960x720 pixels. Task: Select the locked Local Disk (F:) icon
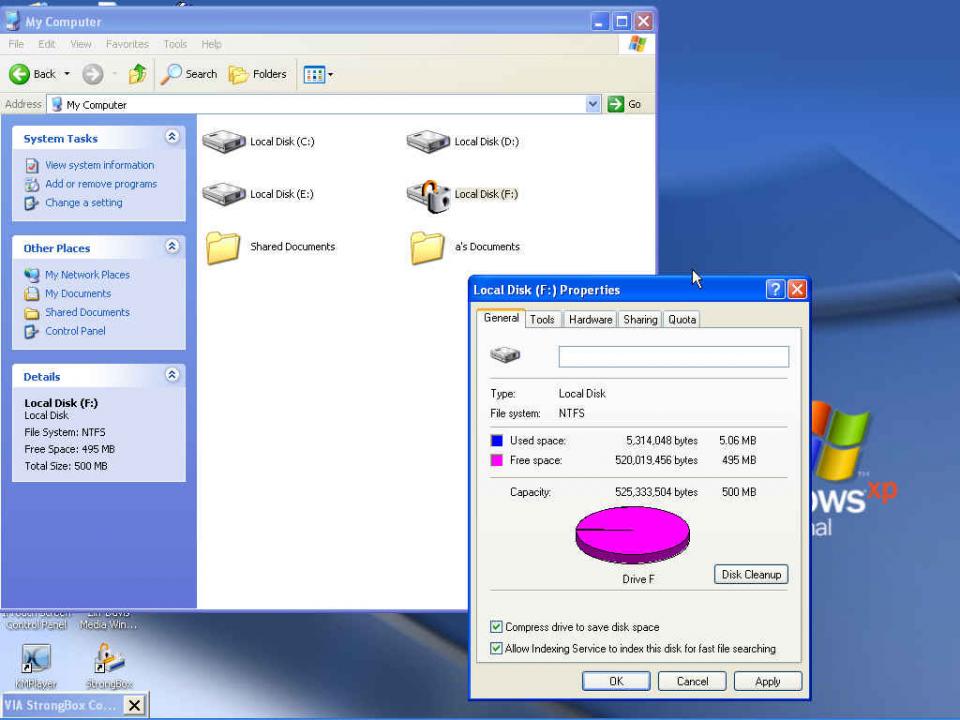pos(428,193)
